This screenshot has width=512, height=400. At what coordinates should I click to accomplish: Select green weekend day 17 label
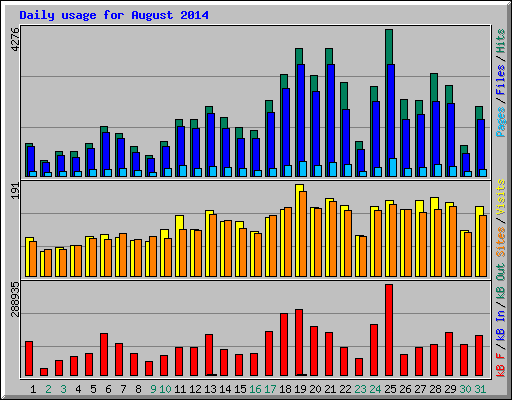coord(270,389)
